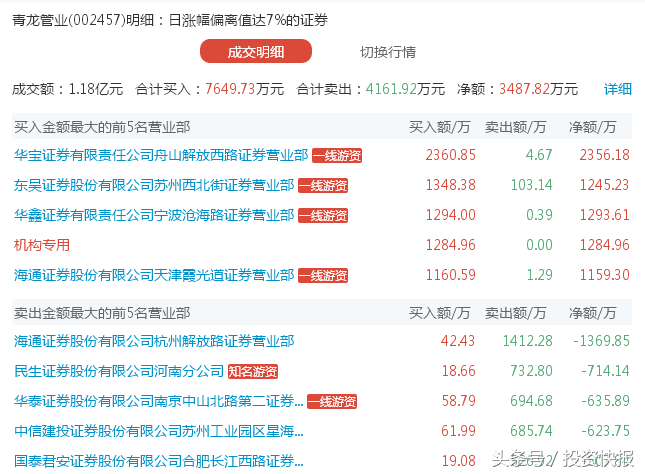
Task: Switch to 切换行情 tab
Action: pos(388,52)
